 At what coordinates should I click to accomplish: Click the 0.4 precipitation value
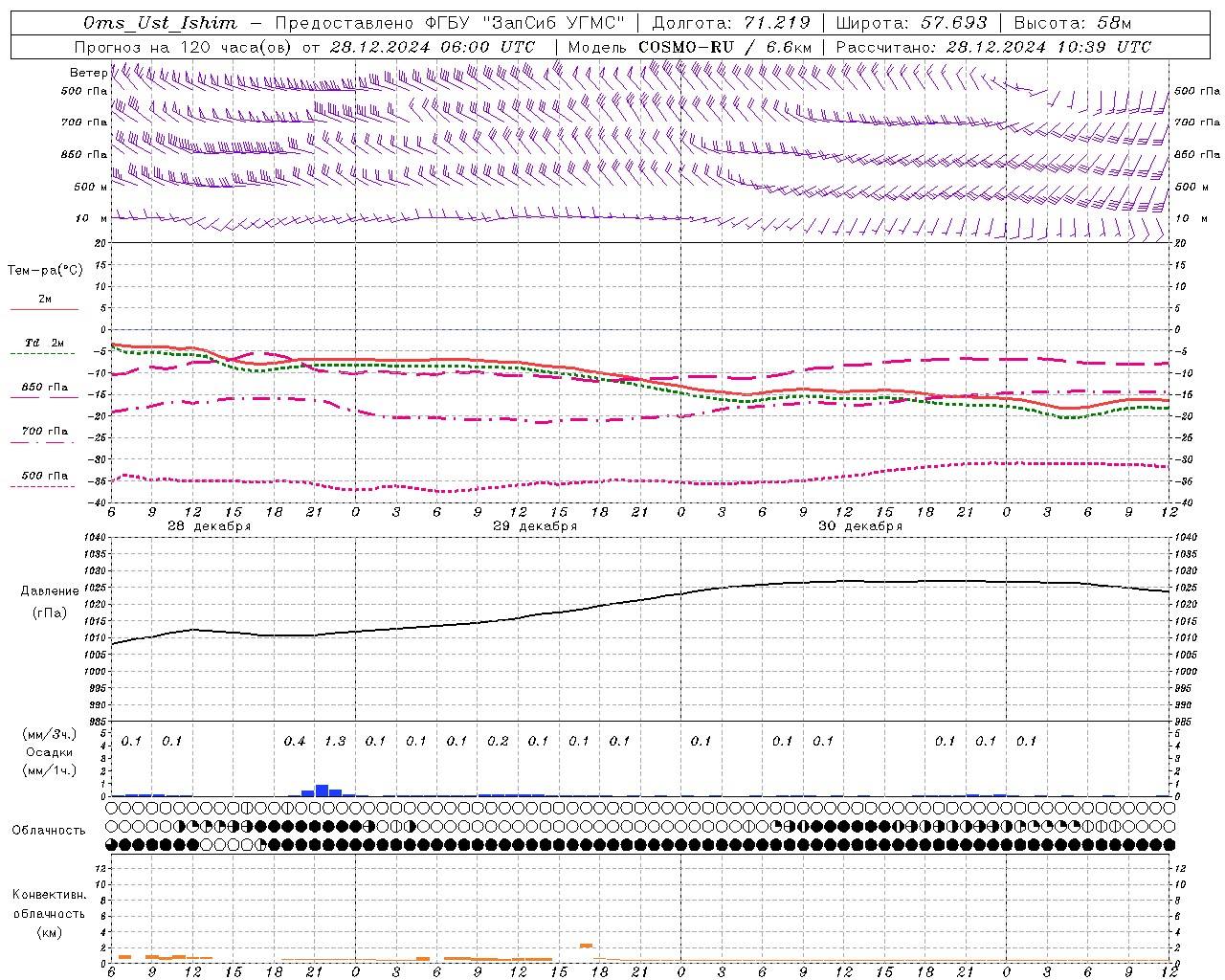coord(295,741)
